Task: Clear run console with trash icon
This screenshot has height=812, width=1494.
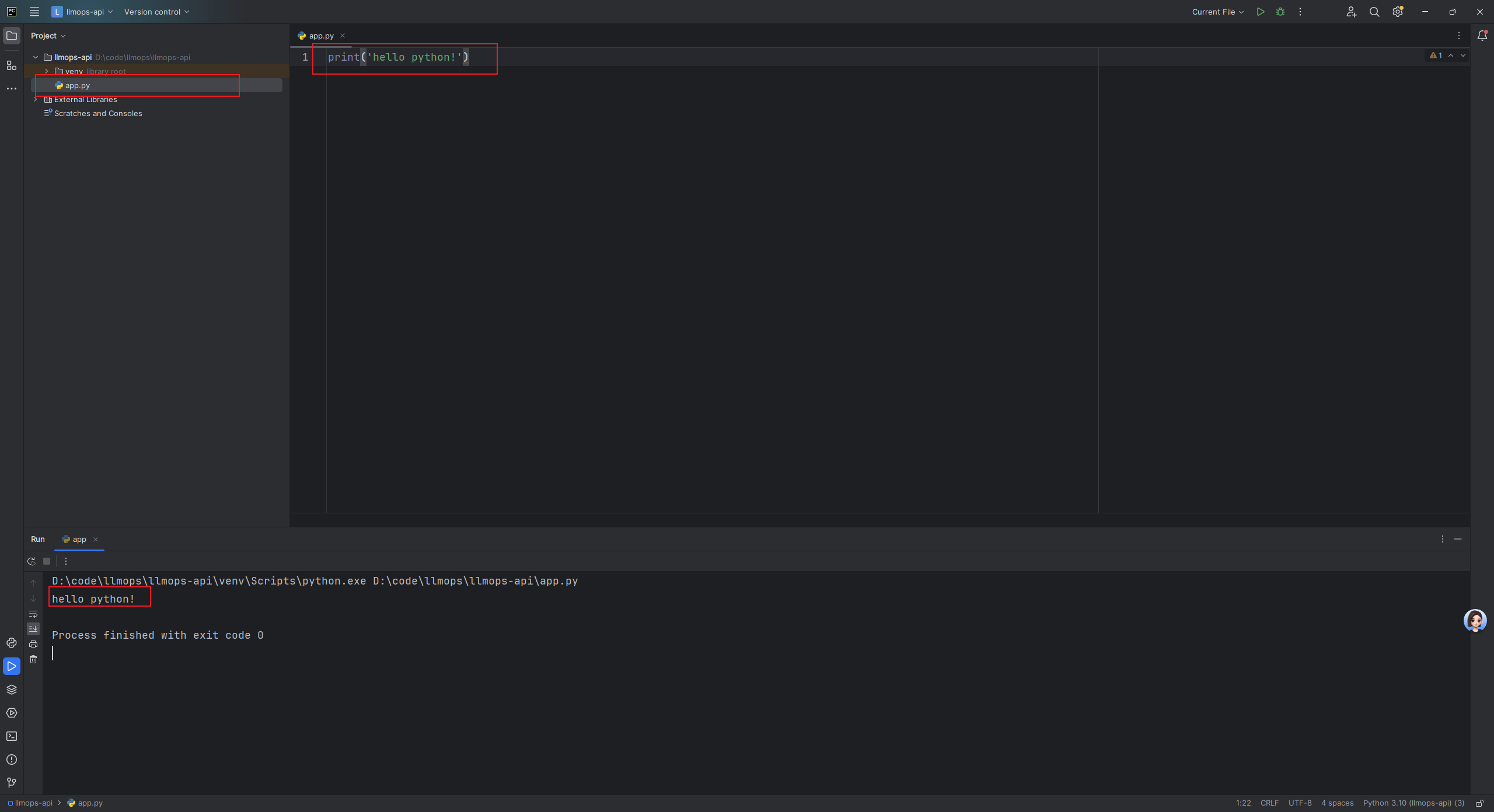Action: (x=33, y=659)
